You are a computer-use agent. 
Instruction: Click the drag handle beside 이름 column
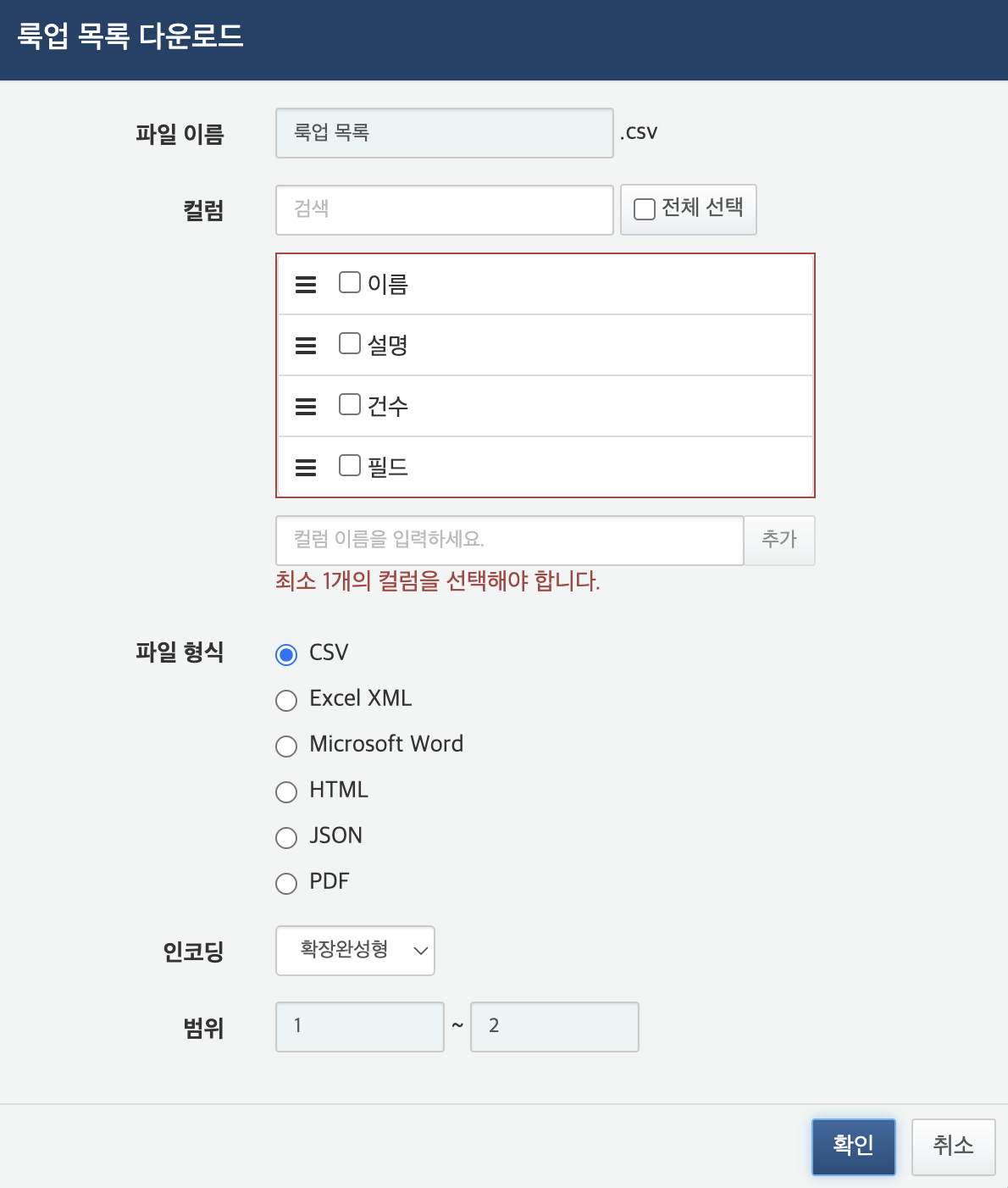[304, 284]
